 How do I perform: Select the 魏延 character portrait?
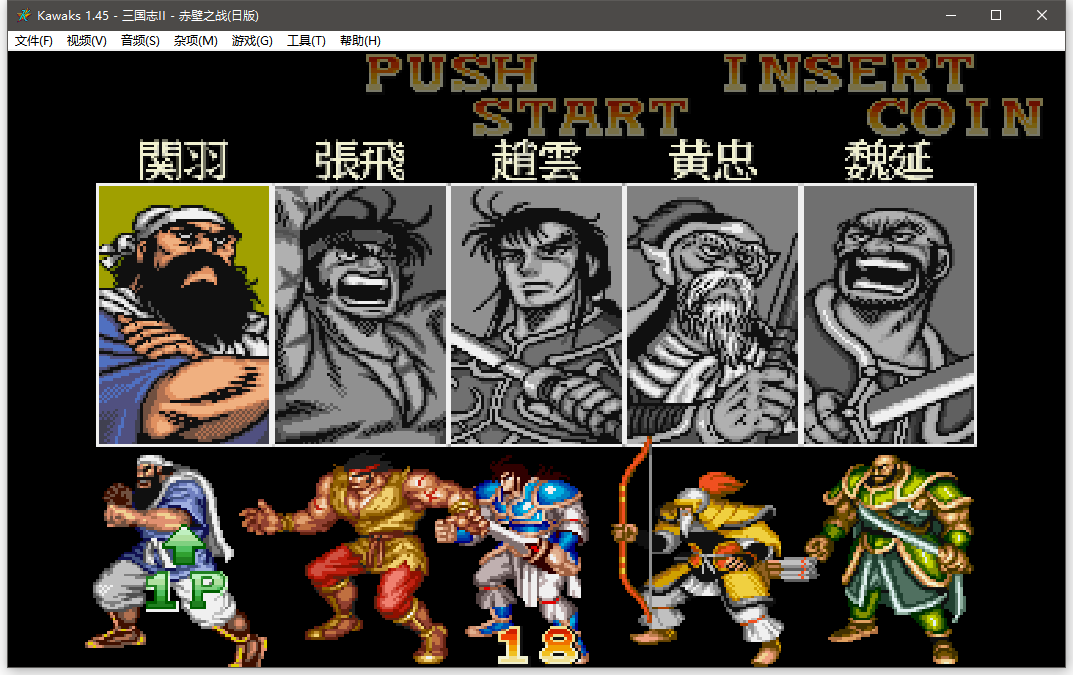click(888, 314)
